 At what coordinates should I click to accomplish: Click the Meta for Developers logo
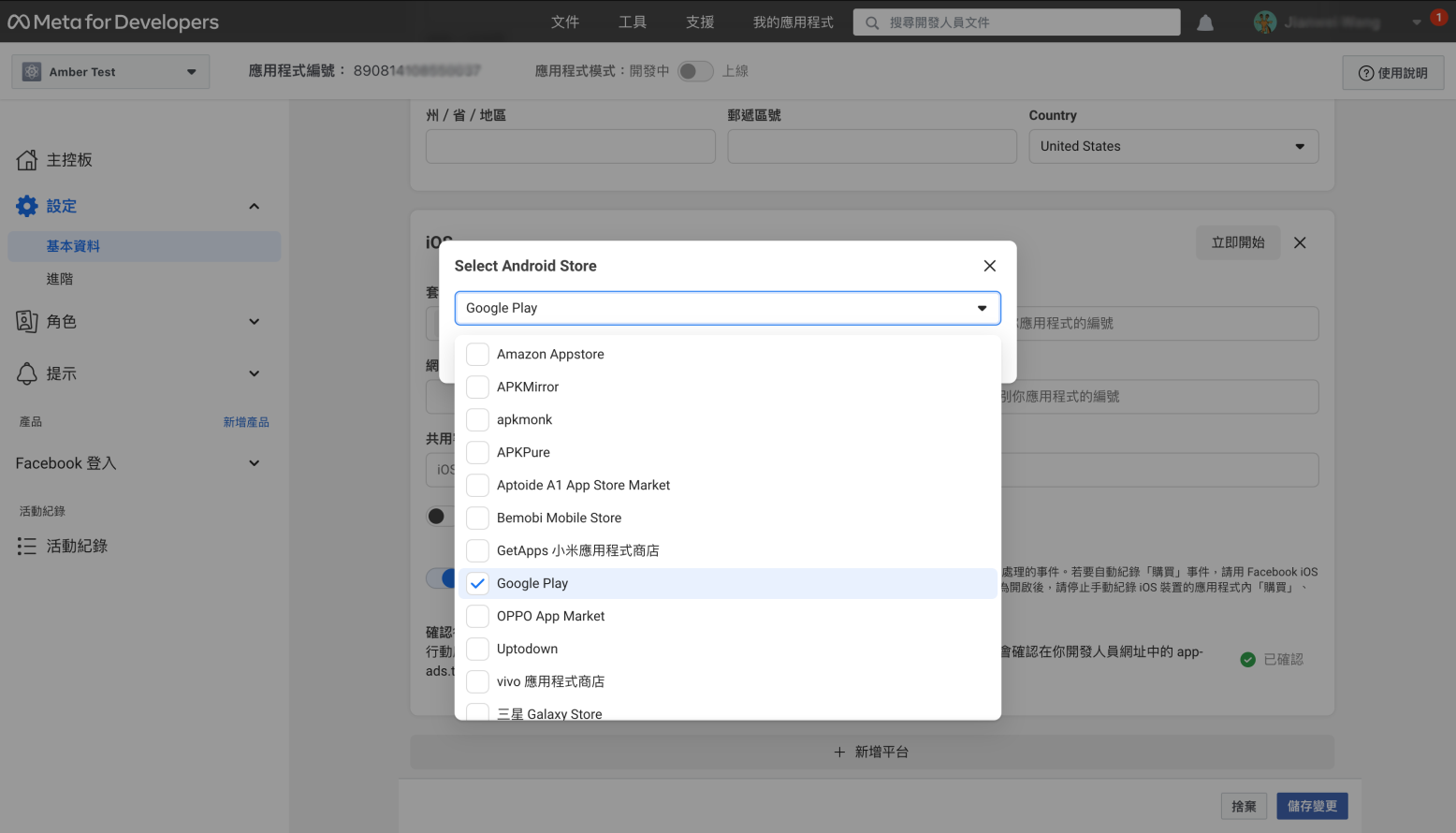coord(113,22)
